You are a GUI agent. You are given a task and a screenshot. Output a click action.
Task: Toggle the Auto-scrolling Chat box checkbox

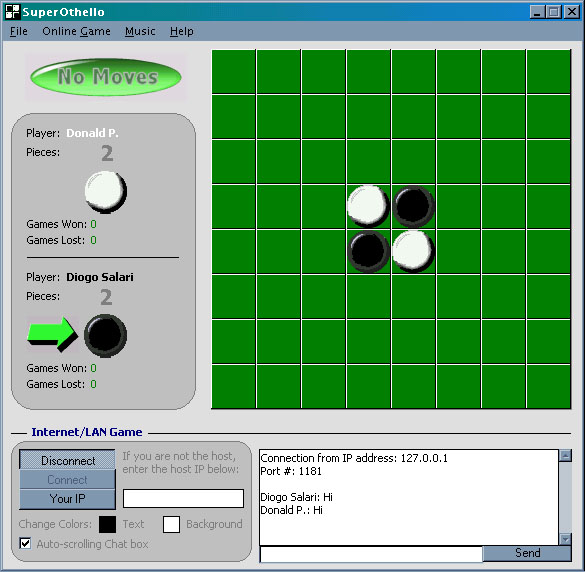pos(25,543)
